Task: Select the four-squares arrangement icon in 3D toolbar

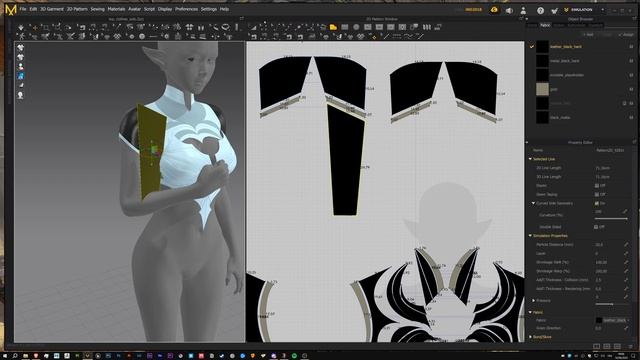Action: tap(189, 27)
